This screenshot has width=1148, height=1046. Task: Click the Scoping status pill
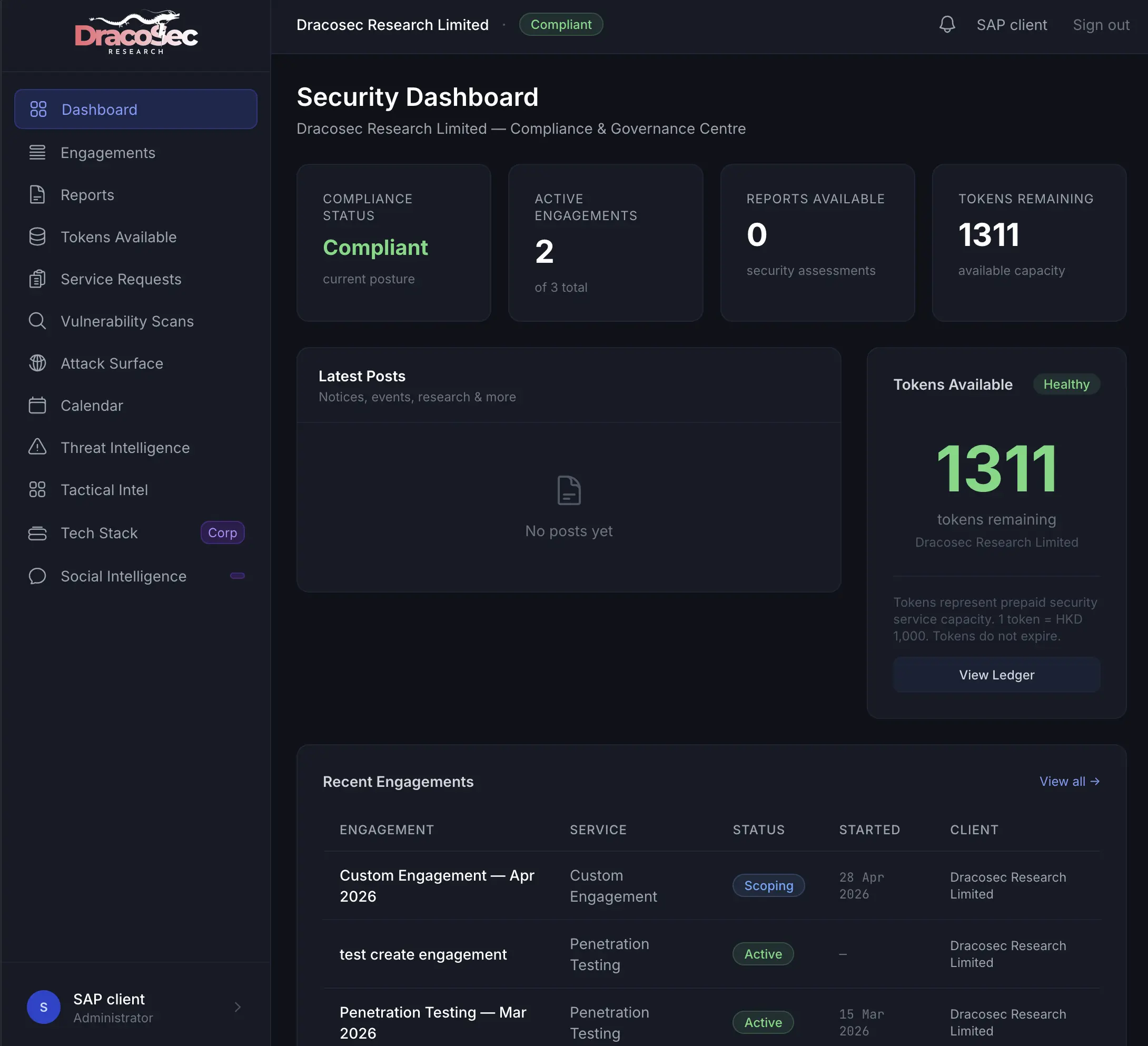pyautogui.click(x=768, y=885)
